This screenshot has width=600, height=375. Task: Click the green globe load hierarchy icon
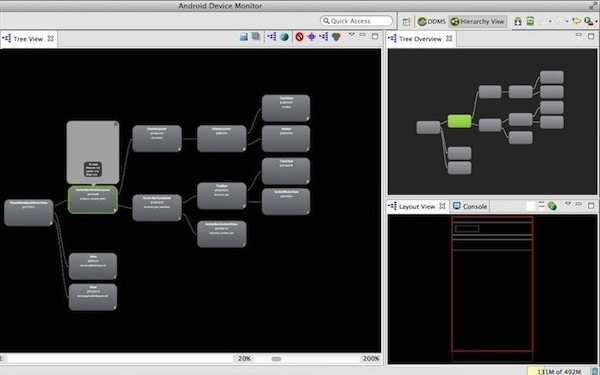tap(284, 37)
